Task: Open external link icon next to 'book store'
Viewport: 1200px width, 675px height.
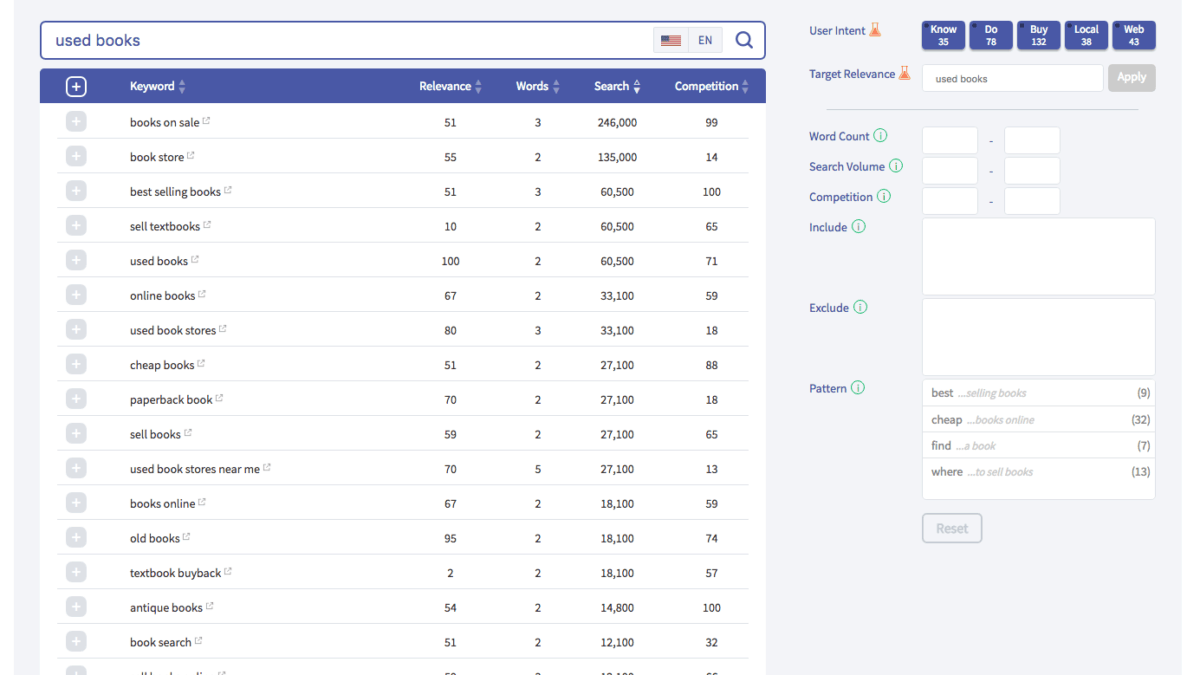Action: click(191, 156)
